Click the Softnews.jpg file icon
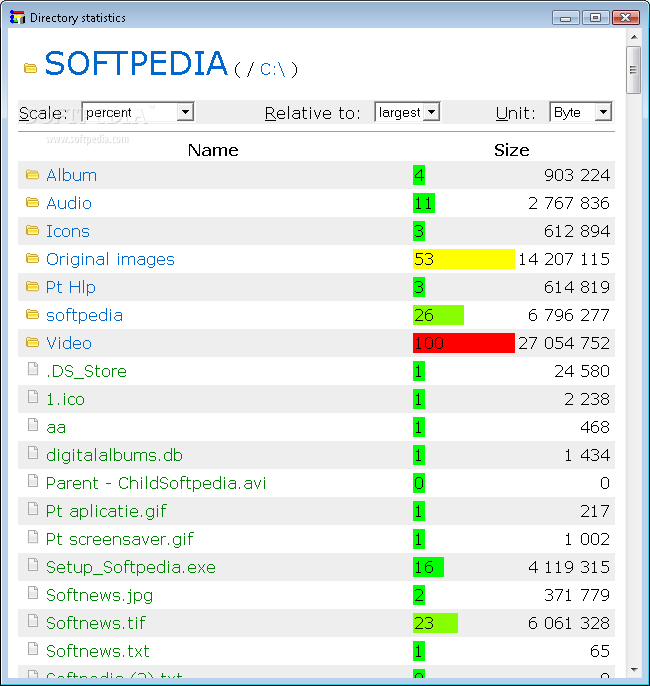Viewport: 650px width, 686px height. 33,593
